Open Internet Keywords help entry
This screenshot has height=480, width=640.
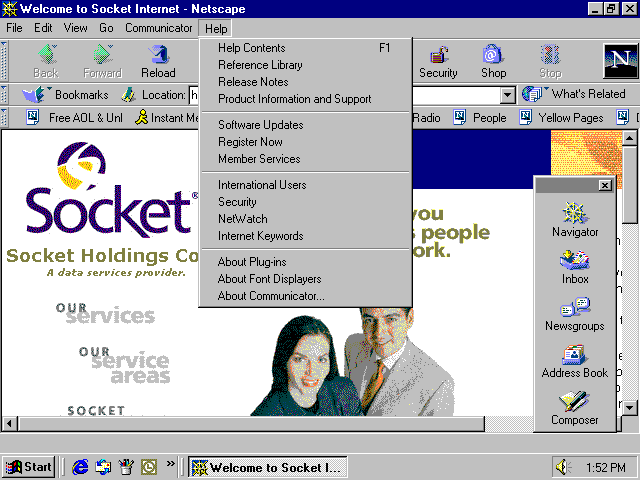pos(305,236)
